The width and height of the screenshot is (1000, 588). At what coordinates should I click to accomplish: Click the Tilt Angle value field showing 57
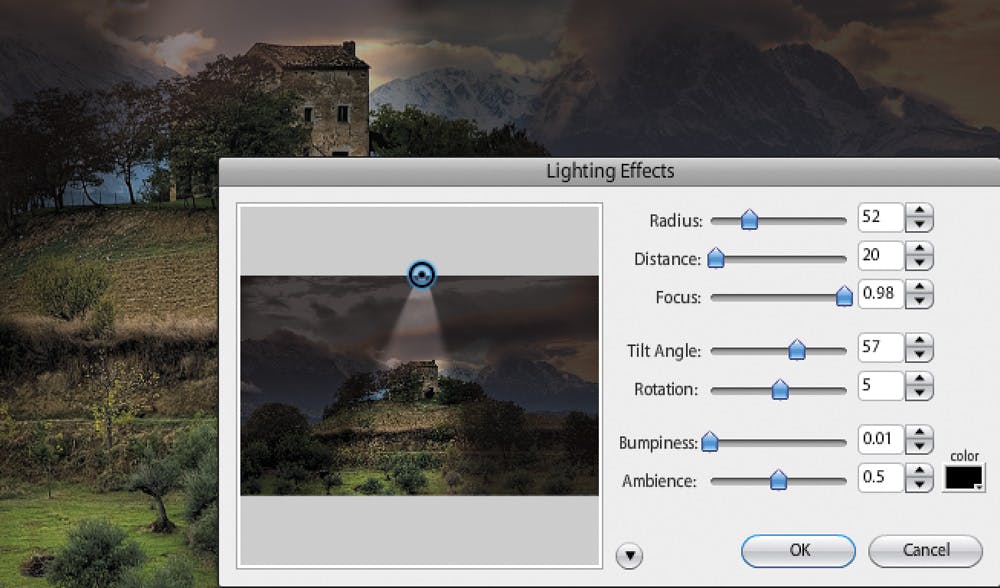pyautogui.click(x=881, y=348)
